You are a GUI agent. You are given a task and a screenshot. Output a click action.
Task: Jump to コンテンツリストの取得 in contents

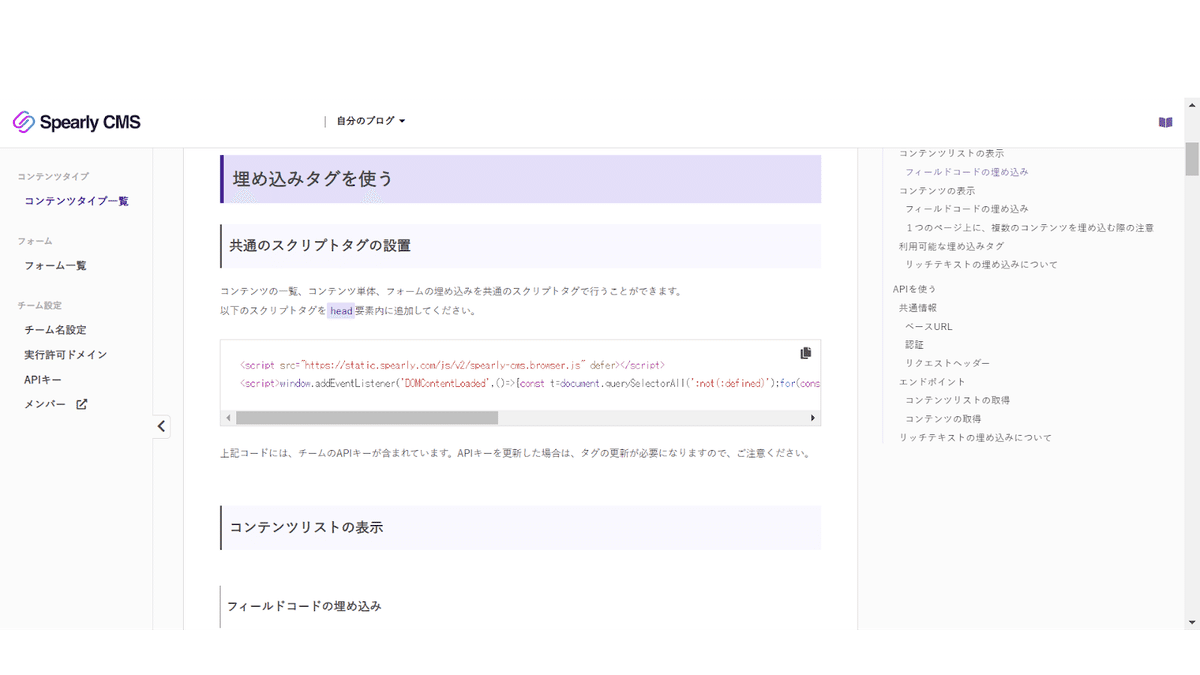(x=958, y=400)
